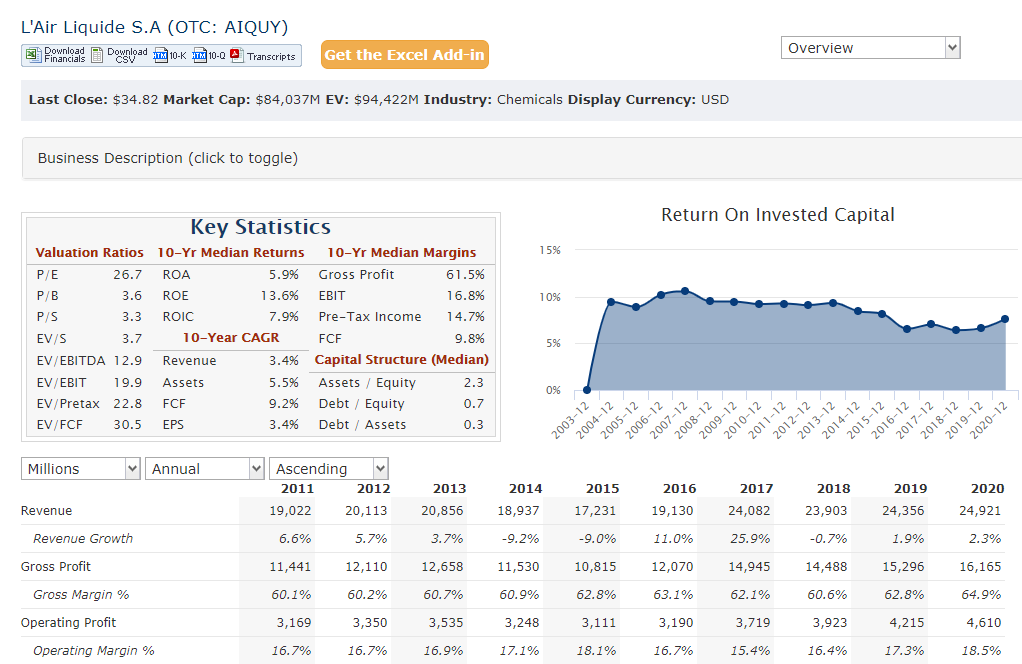Click the ROIC value 7.9%
The image size is (1022, 664).
[x=284, y=317]
